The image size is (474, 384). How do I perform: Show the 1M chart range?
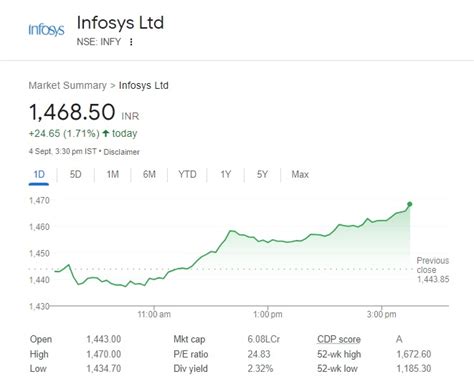[113, 174]
